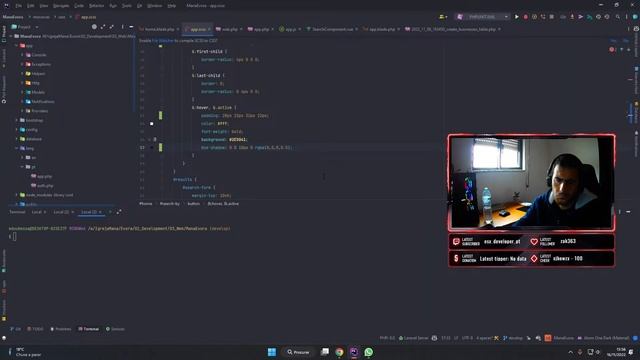Click the UTF-8 encoding in status bar
Viewport: 640px width, 360px height.
pos(467,338)
